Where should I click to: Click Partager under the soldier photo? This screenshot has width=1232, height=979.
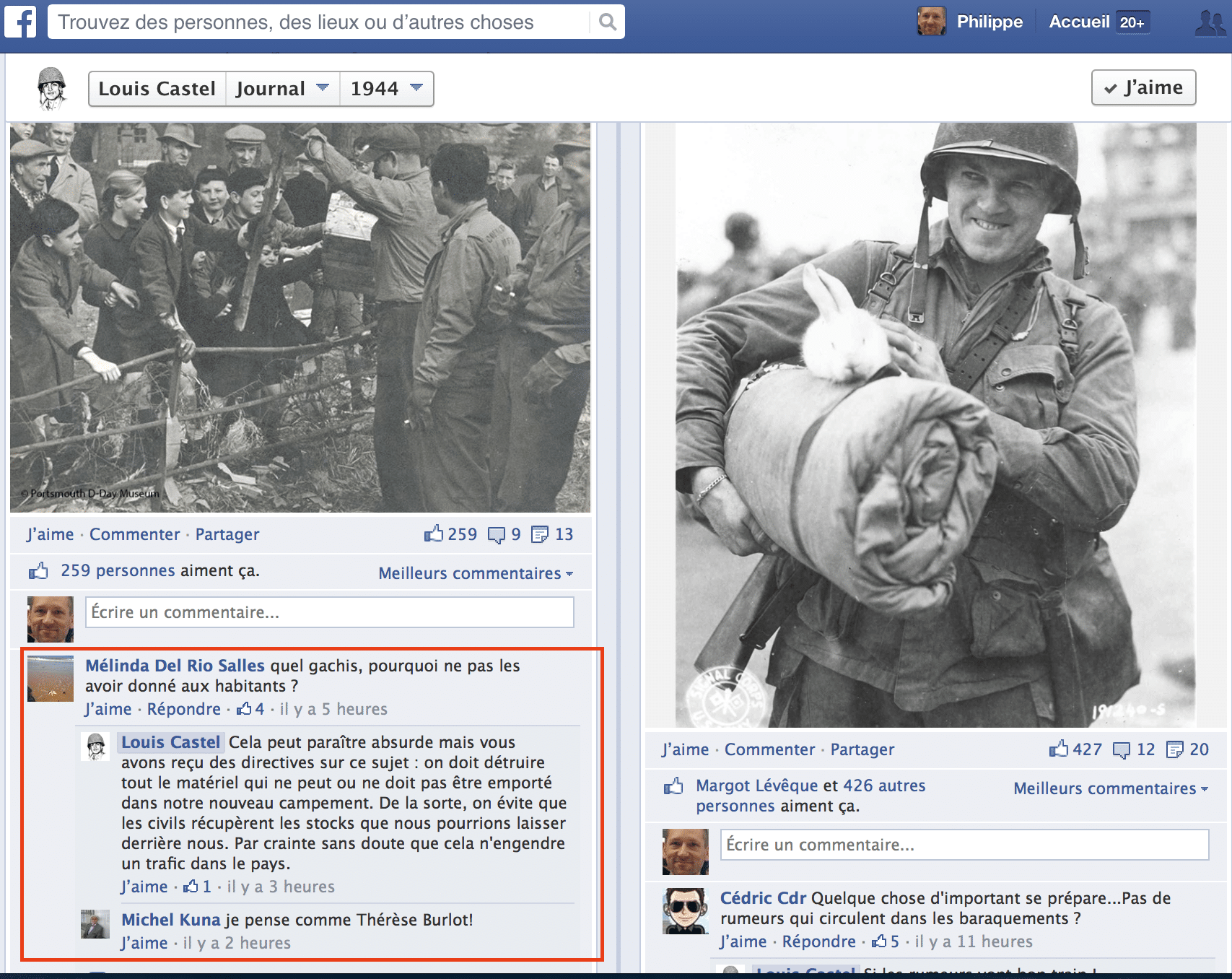click(862, 749)
